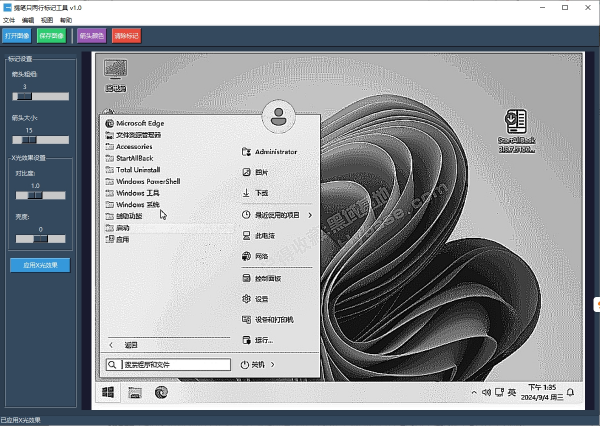The width and height of the screenshot is (600, 426).
Task: Click the Microsoft Edge icon in start menu
Action: tap(108, 123)
